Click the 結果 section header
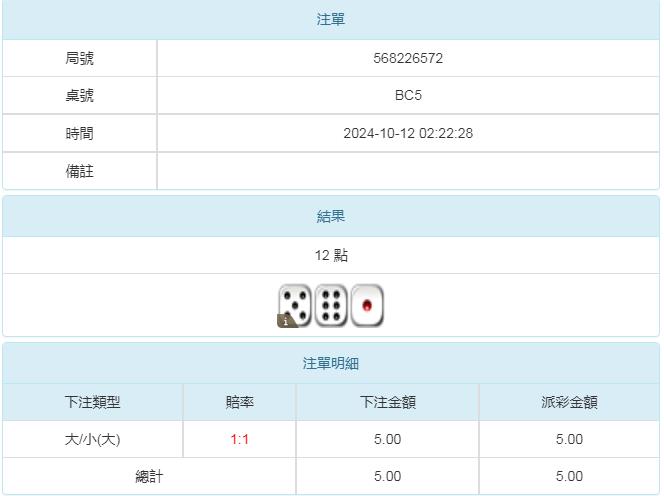The height and width of the screenshot is (496, 664). click(331, 216)
